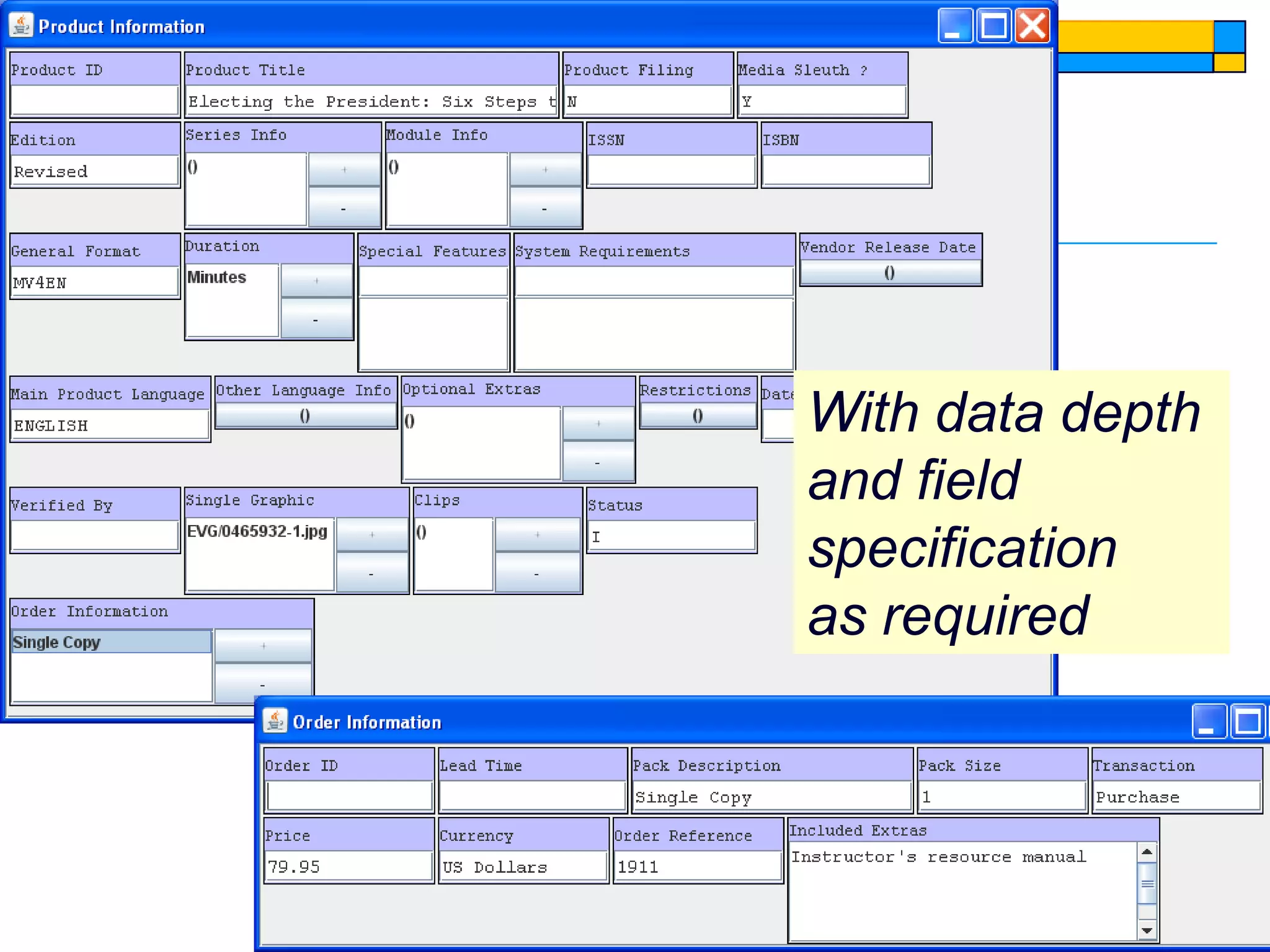Click the Duration plus button
The width and height of the screenshot is (1270, 952).
(316, 281)
